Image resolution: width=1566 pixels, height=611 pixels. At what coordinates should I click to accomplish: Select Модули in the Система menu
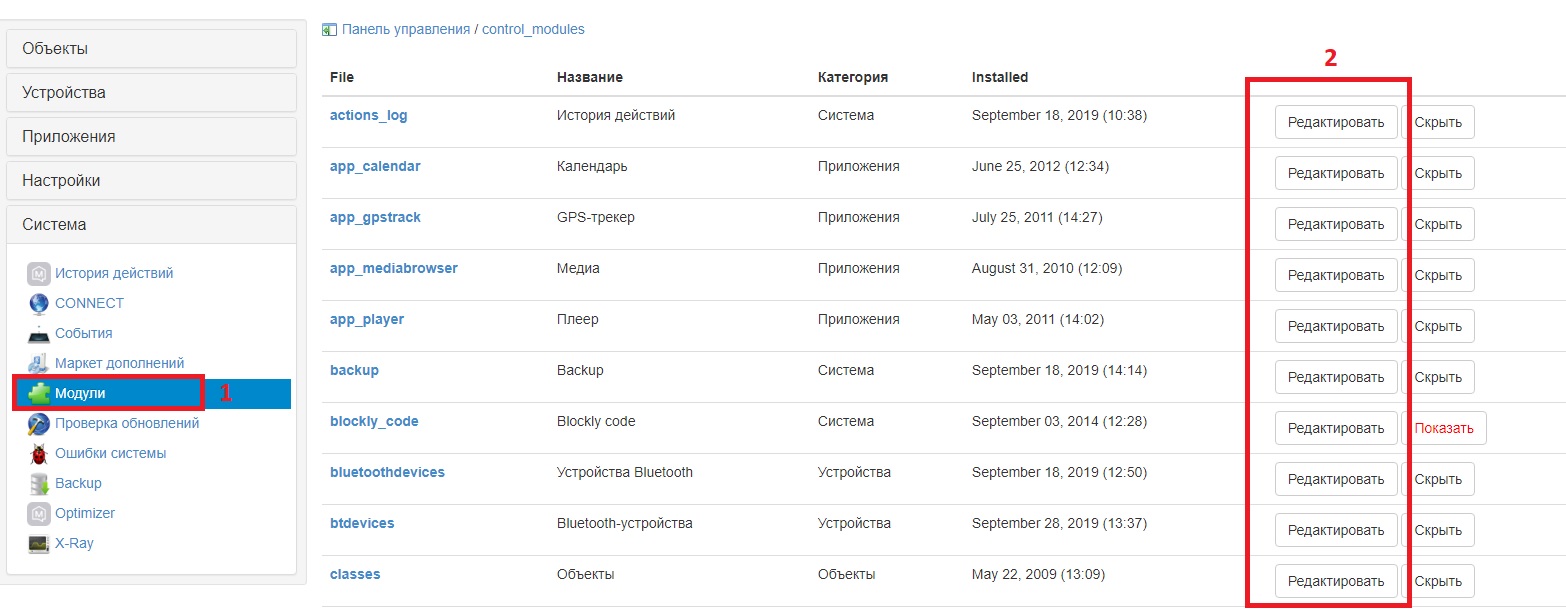point(80,393)
